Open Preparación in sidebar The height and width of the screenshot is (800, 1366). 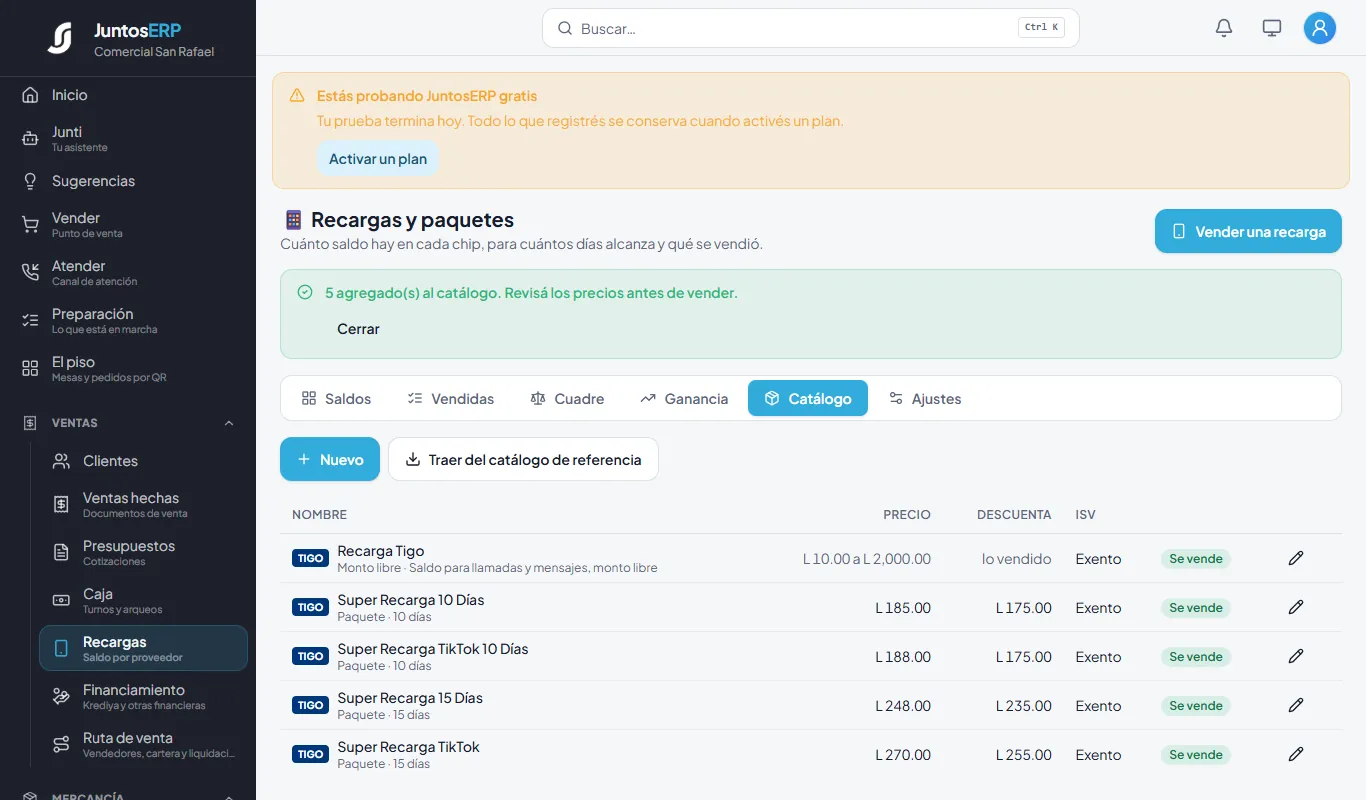coord(128,320)
